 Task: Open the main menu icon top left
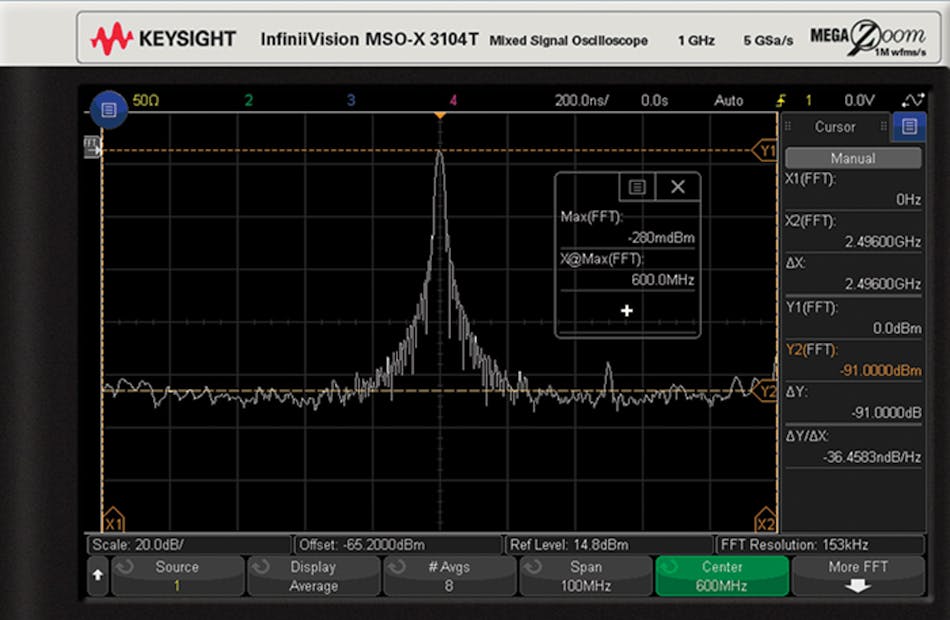point(109,109)
